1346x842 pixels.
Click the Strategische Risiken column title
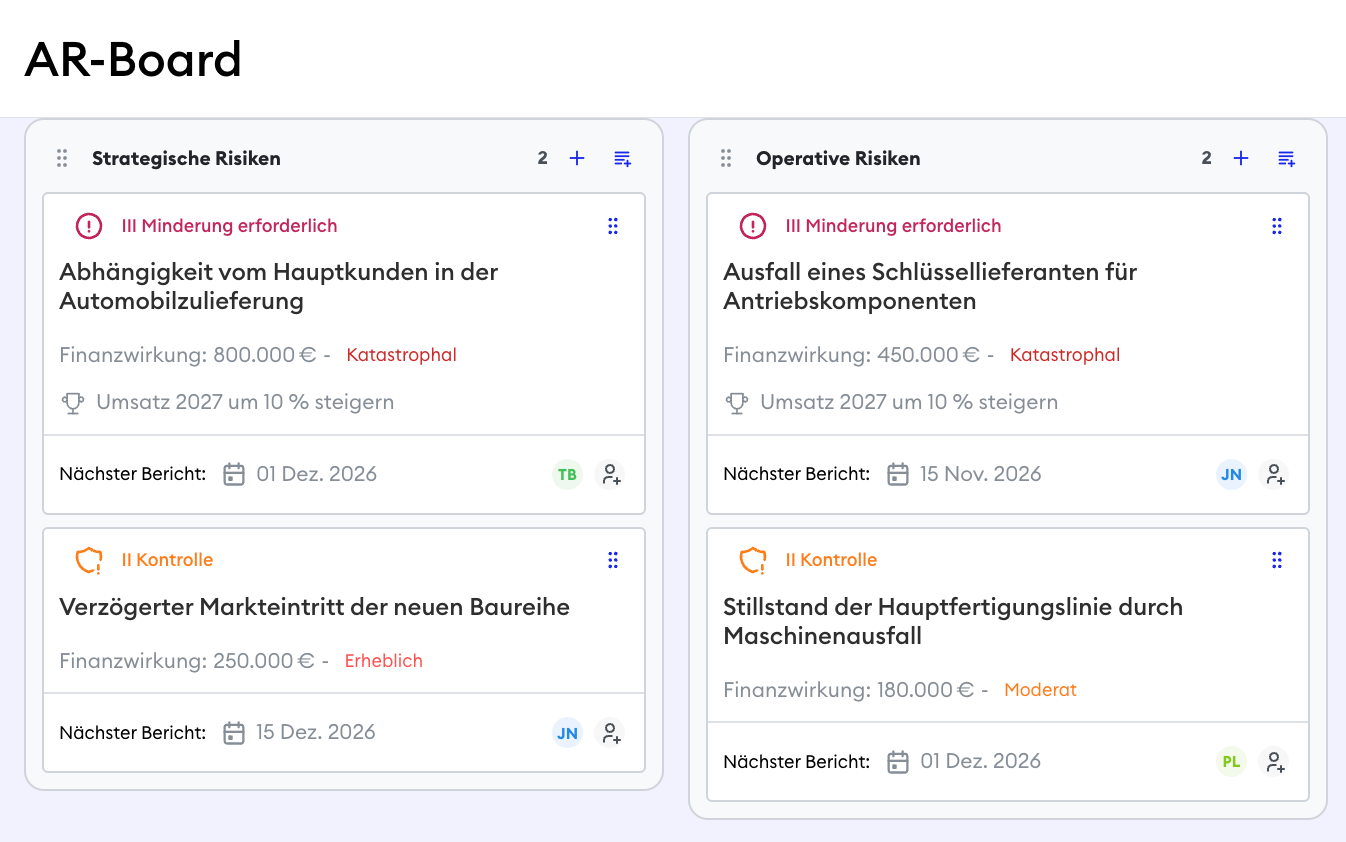pyautogui.click(x=186, y=158)
